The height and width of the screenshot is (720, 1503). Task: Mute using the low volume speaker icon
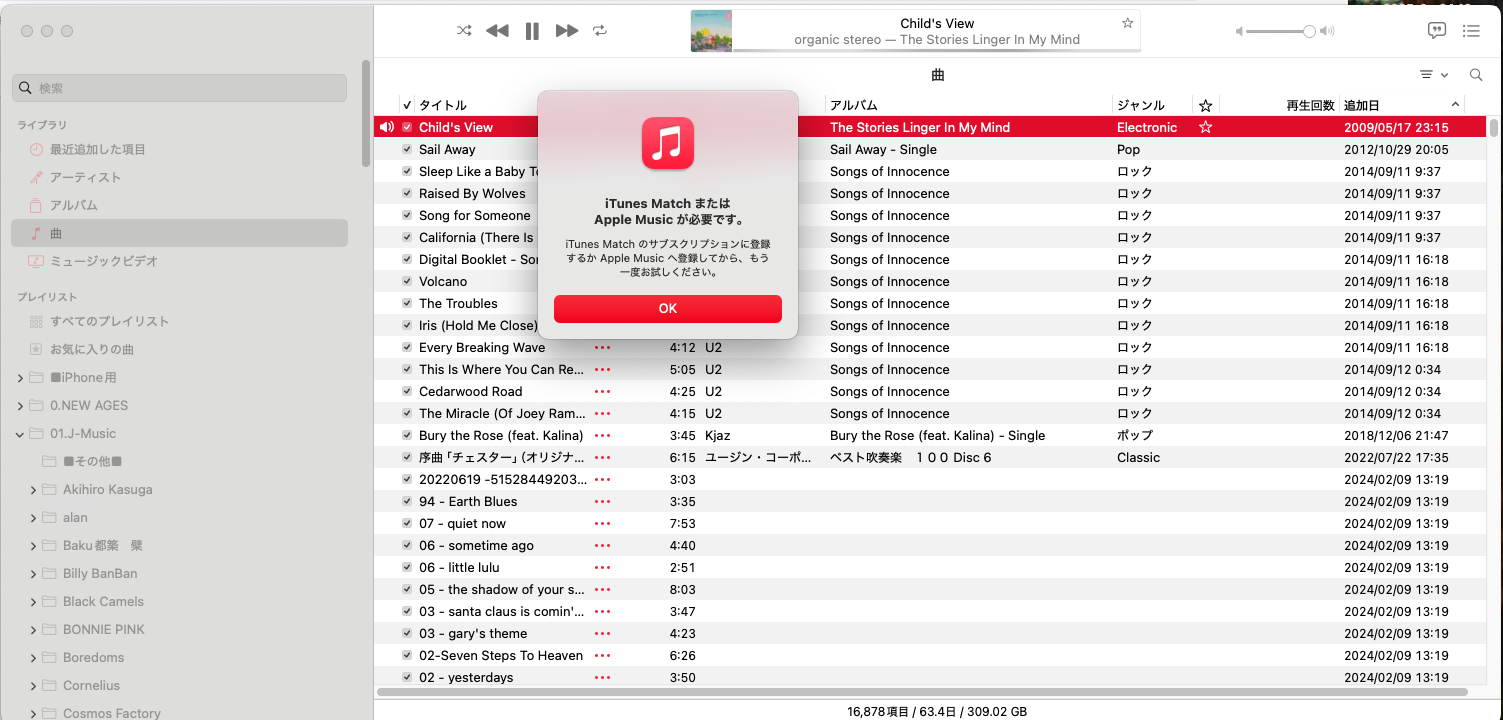click(1240, 32)
